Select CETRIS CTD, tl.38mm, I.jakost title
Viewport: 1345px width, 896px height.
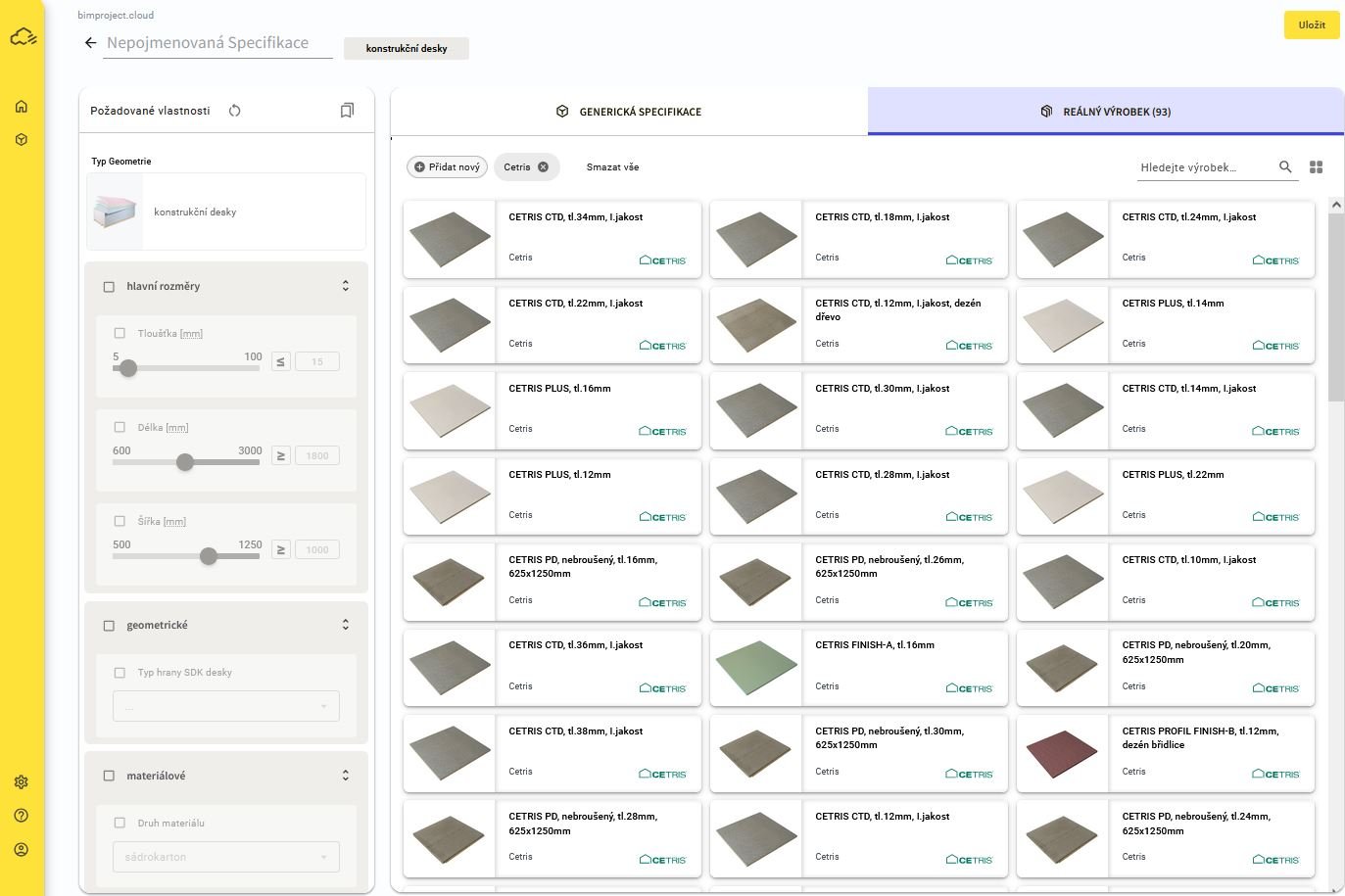pyautogui.click(x=576, y=731)
